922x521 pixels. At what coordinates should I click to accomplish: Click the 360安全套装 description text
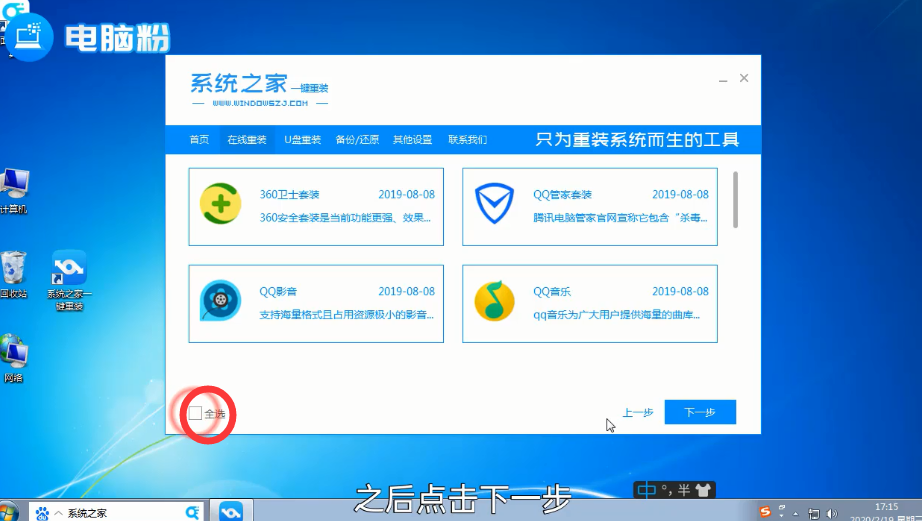tap(345, 218)
